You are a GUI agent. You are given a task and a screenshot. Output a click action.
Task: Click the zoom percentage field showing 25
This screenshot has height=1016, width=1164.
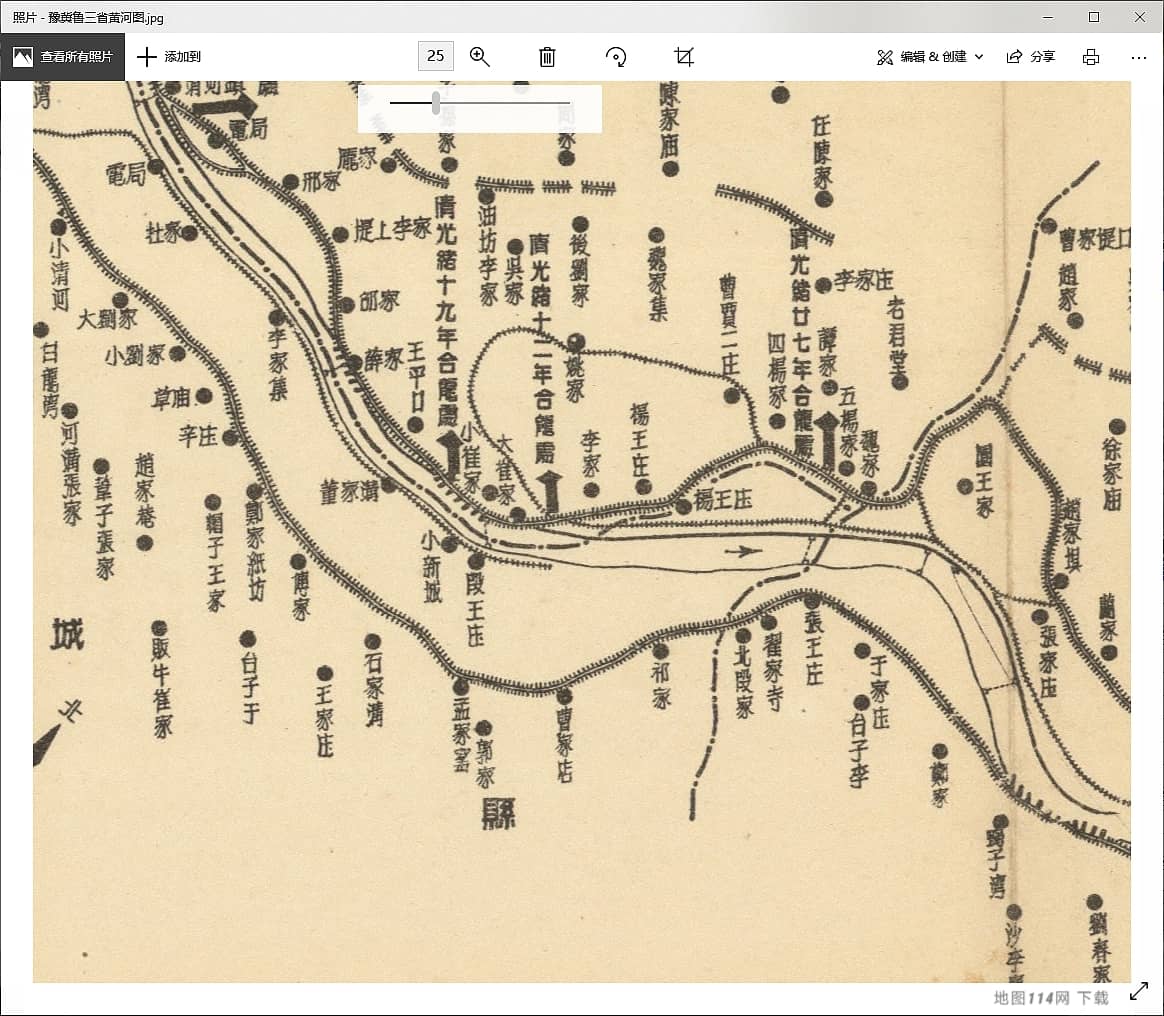click(x=435, y=56)
